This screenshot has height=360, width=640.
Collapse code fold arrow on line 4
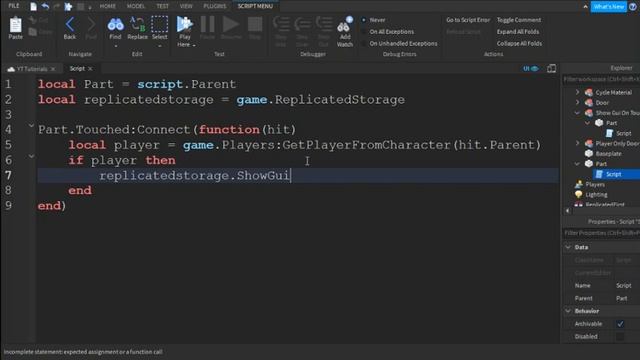coord(31,126)
